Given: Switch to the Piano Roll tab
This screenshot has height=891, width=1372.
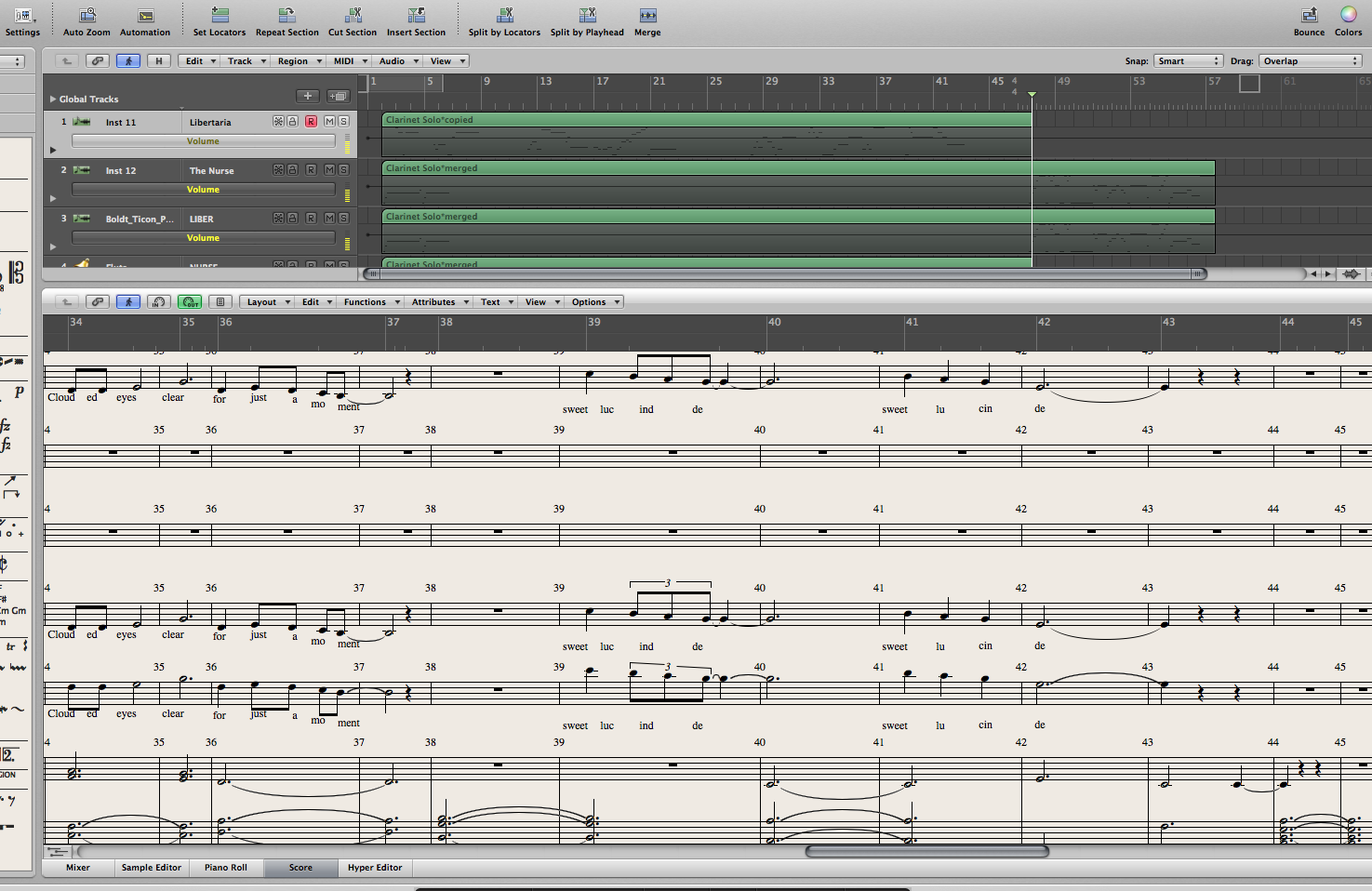Looking at the screenshot, I should coord(226,867).
